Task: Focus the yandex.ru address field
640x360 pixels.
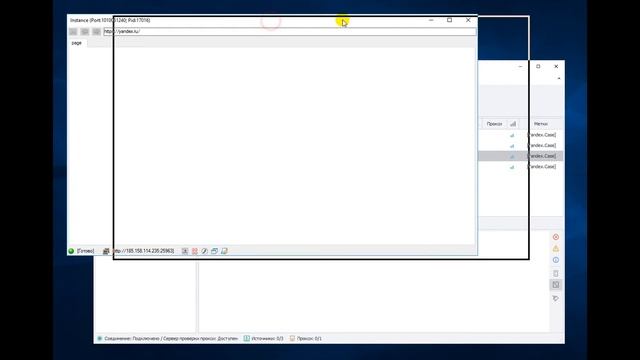Action: 290,31
